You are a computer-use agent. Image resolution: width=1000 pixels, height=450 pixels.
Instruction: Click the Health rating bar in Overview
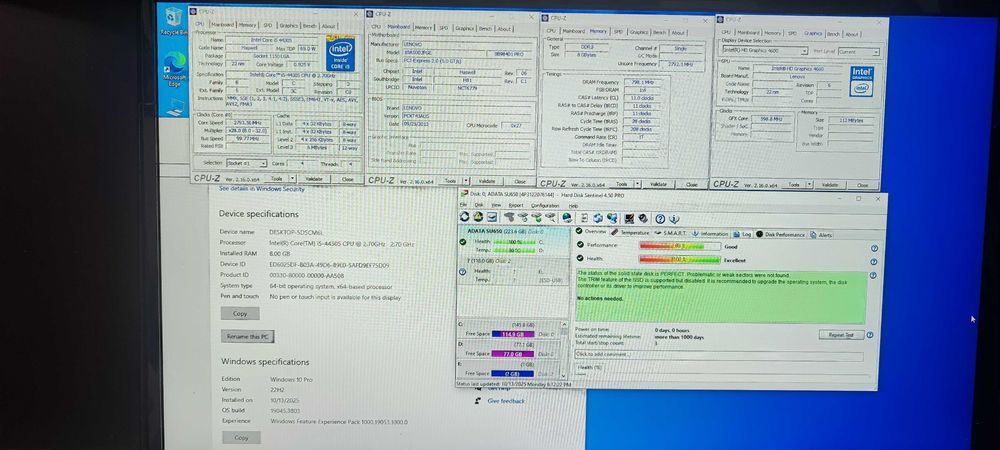coord(680,260)
